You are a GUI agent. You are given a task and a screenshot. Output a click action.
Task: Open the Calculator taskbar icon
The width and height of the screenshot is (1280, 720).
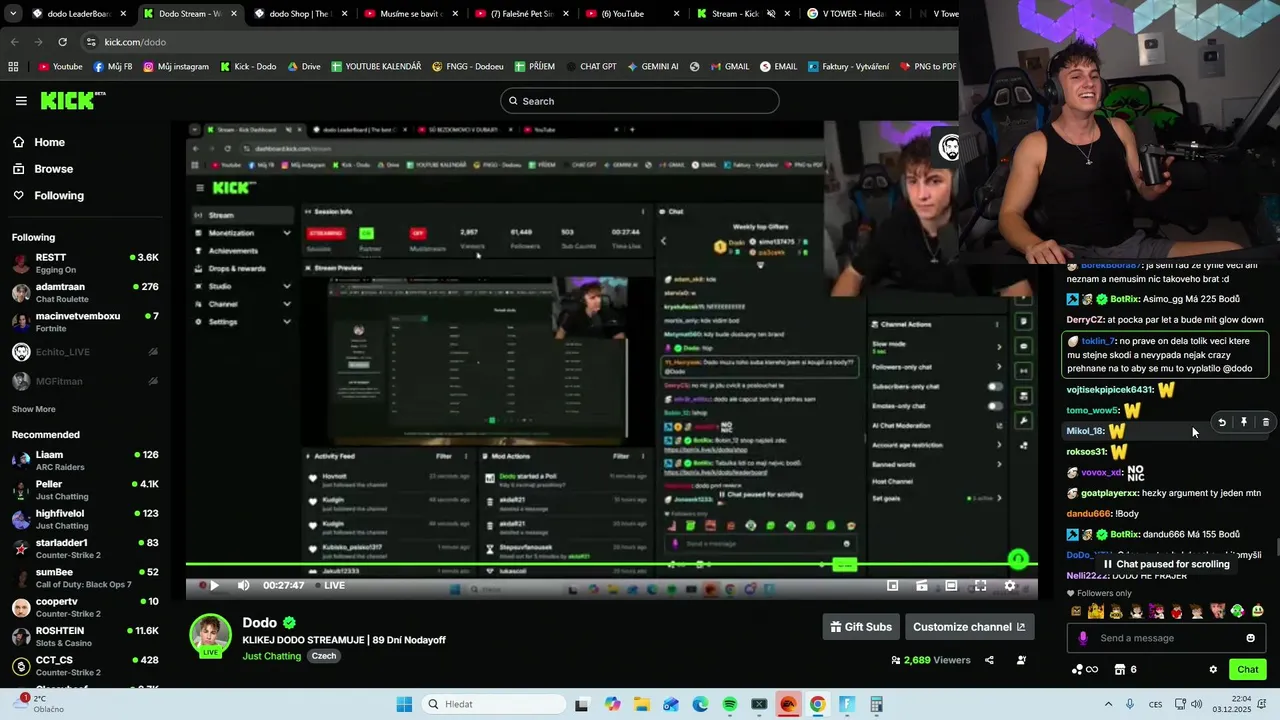[877, 704]
